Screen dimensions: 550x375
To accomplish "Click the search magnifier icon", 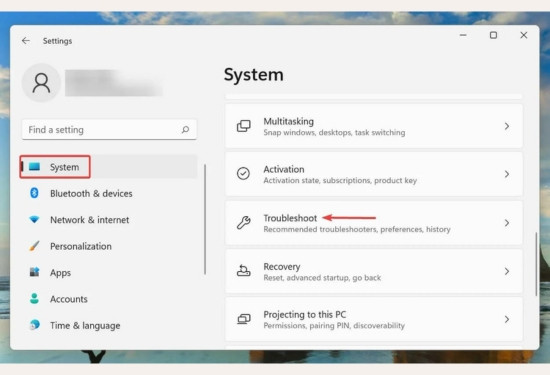I will 185,130.
